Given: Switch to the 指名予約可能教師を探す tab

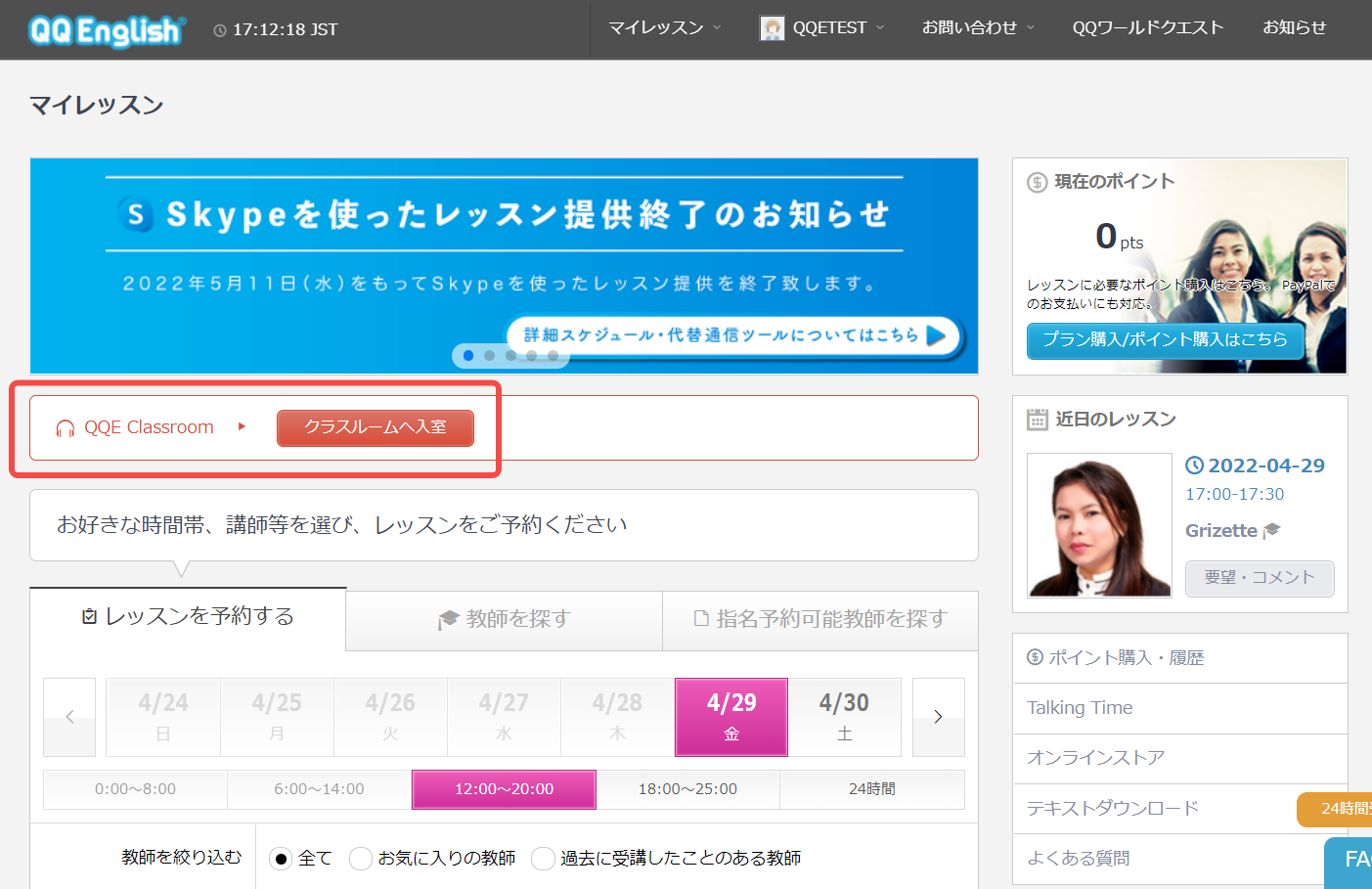Looking at the screenshot, I should (820, 620).
